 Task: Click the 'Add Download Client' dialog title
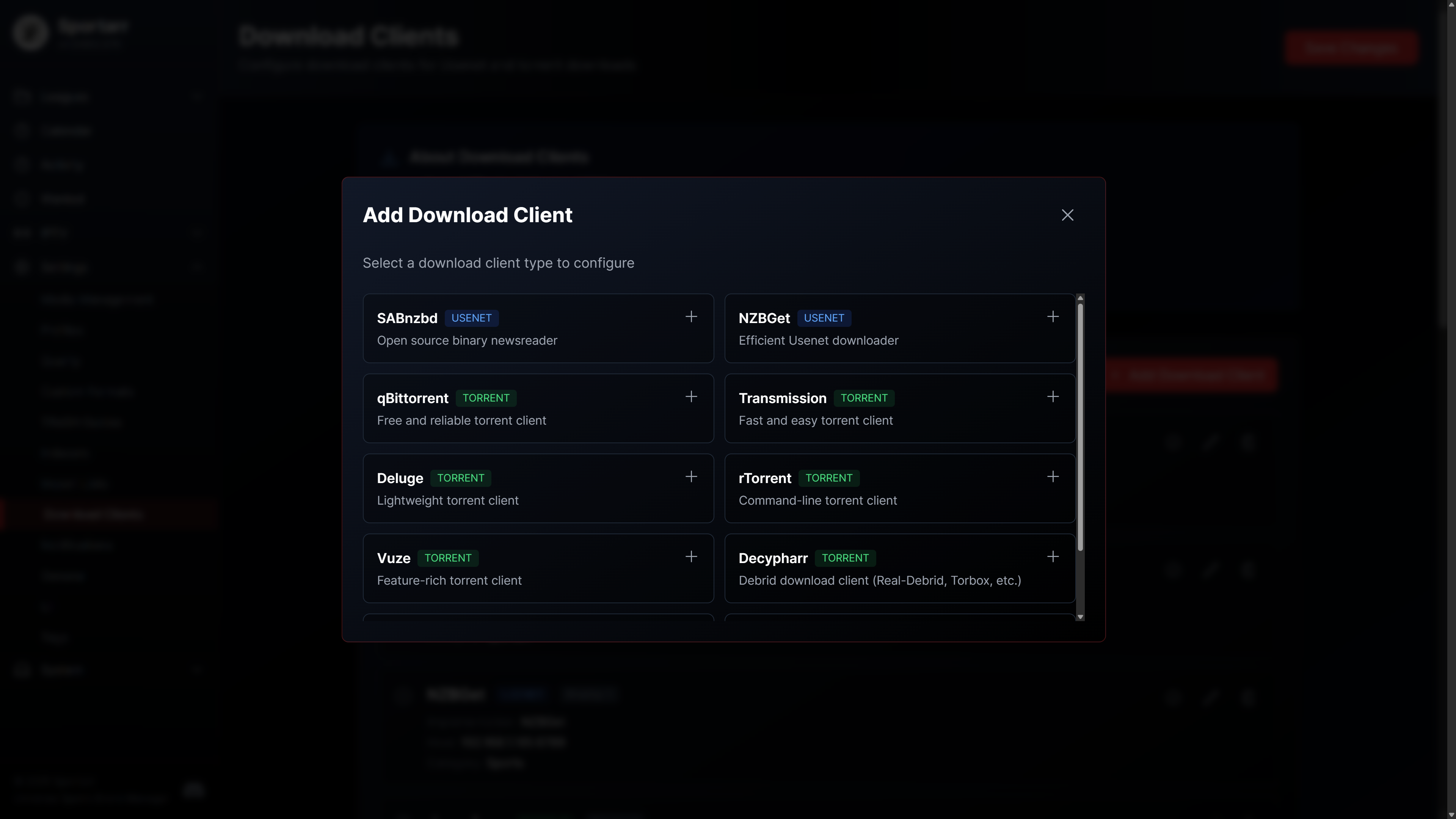tap(468, 215)
